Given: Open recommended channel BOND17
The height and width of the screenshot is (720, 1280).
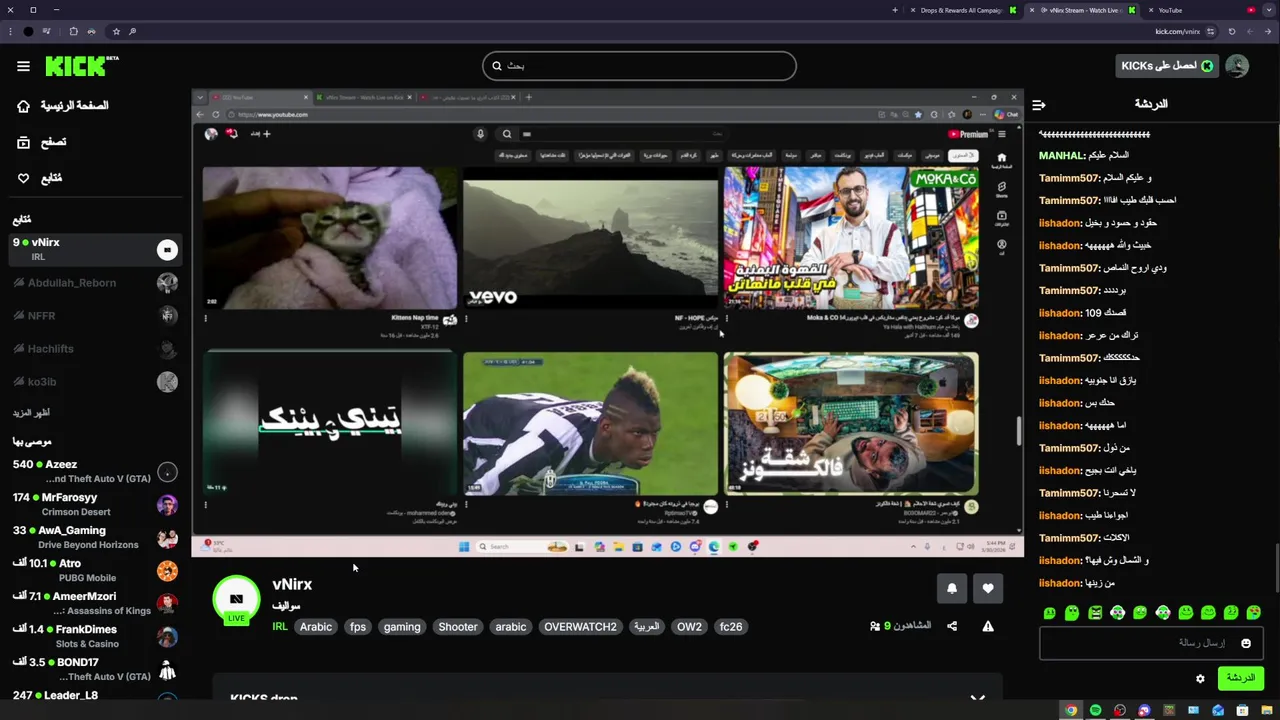Looking at the screenshot, I should click(95, 669).
